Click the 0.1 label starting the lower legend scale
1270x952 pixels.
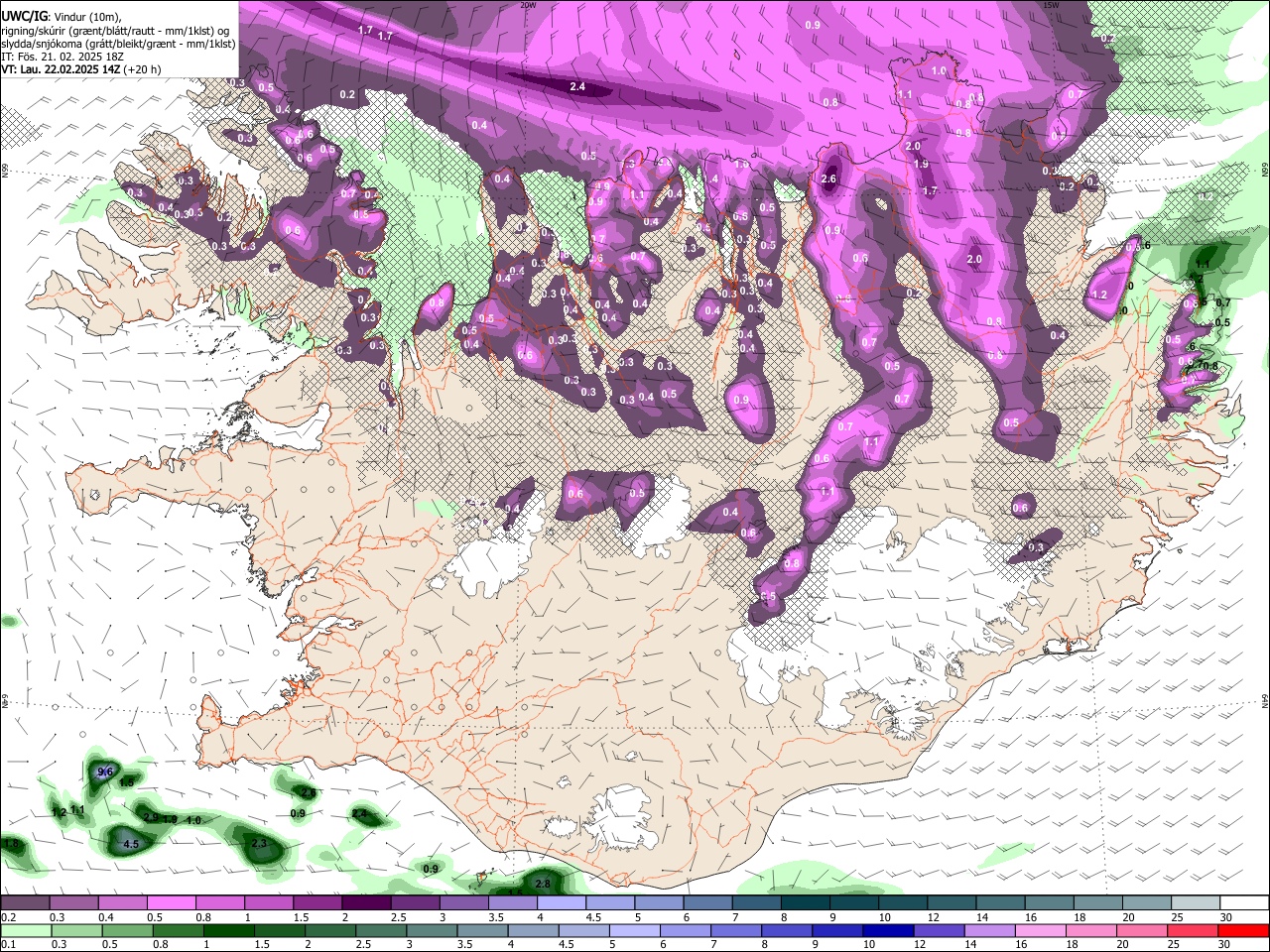[8, 944]
